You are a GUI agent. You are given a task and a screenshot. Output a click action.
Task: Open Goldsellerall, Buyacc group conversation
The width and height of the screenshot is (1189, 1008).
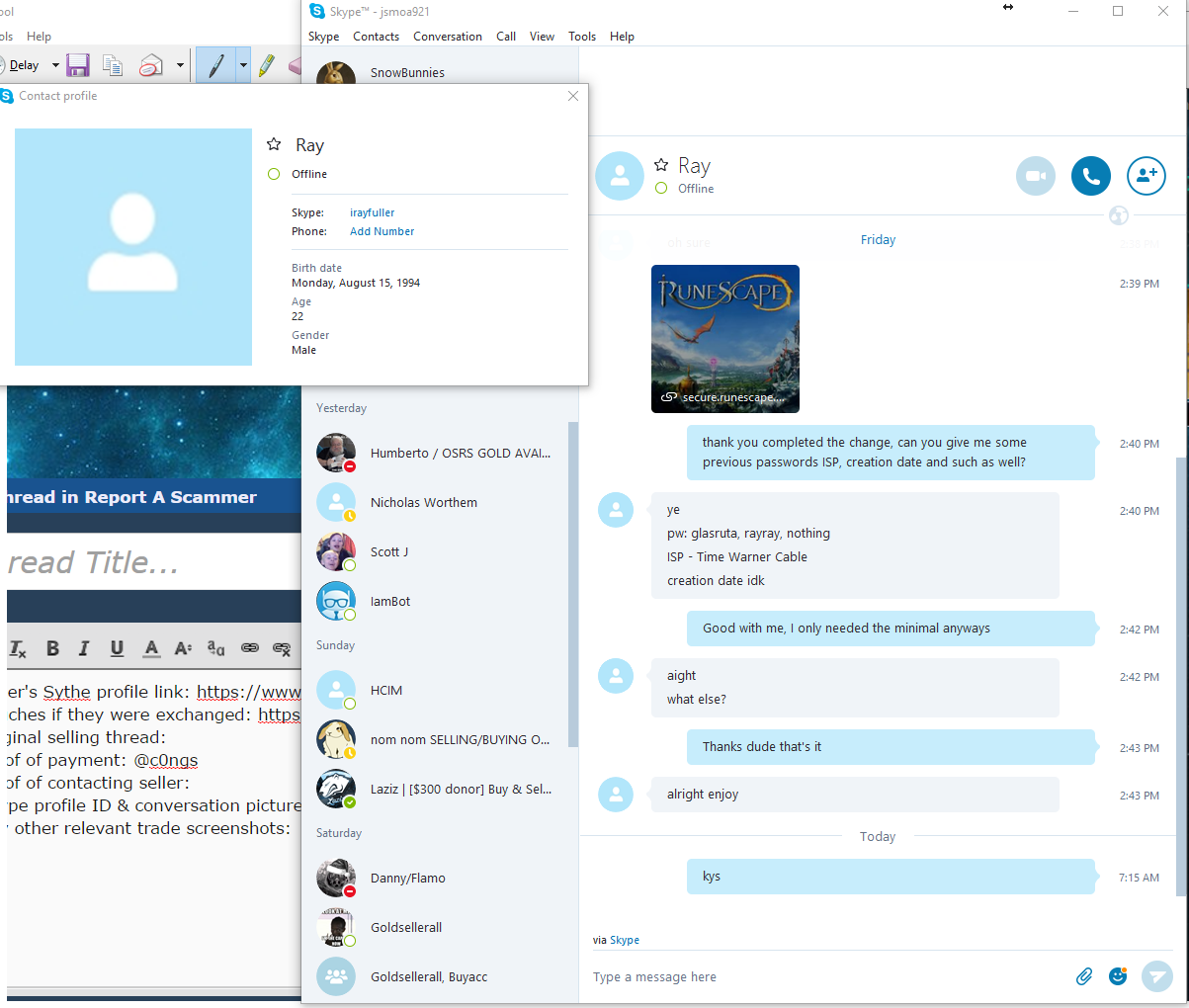click(440, 976)
